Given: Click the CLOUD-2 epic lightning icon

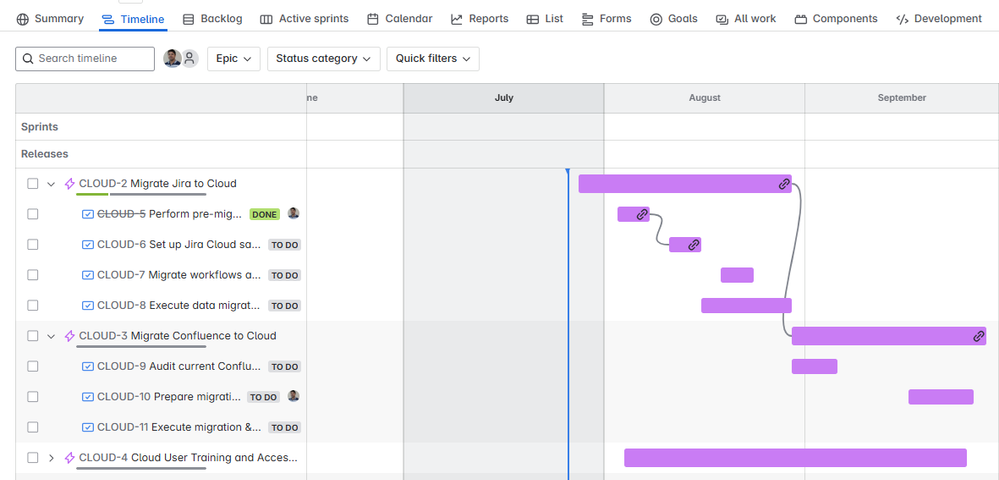Looking at the screenshot, I should [x=70, y=184].
